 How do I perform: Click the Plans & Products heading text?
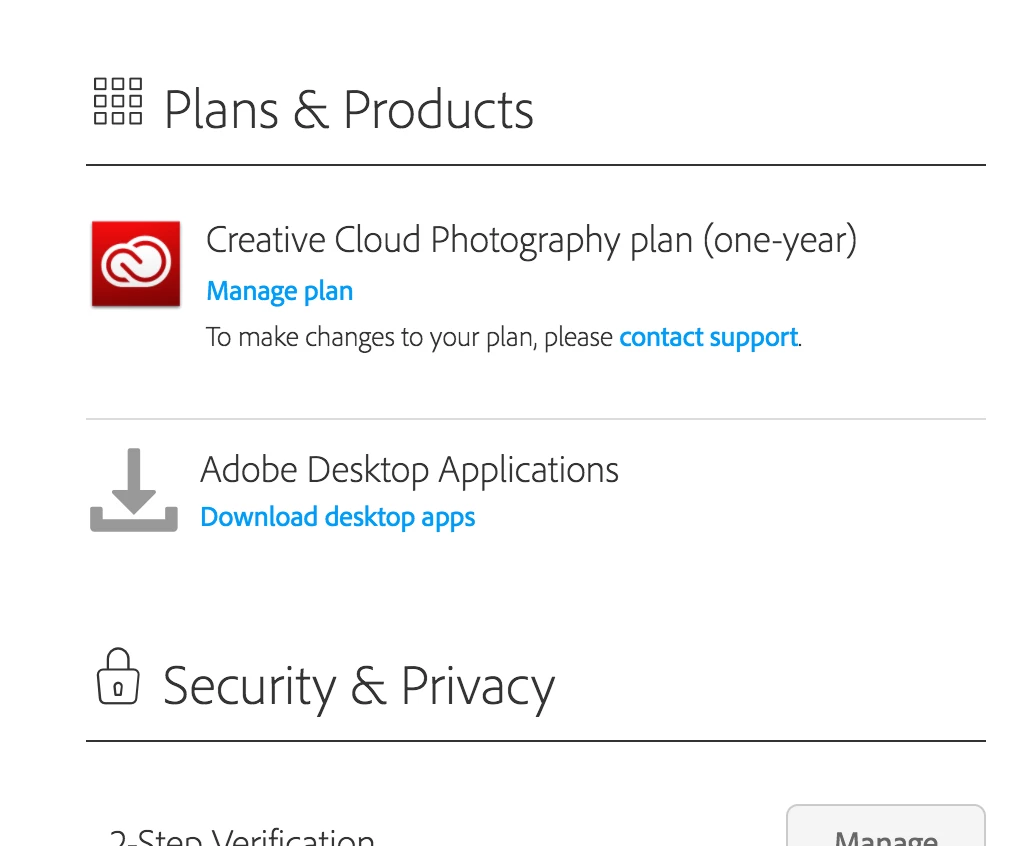(348, 109)
